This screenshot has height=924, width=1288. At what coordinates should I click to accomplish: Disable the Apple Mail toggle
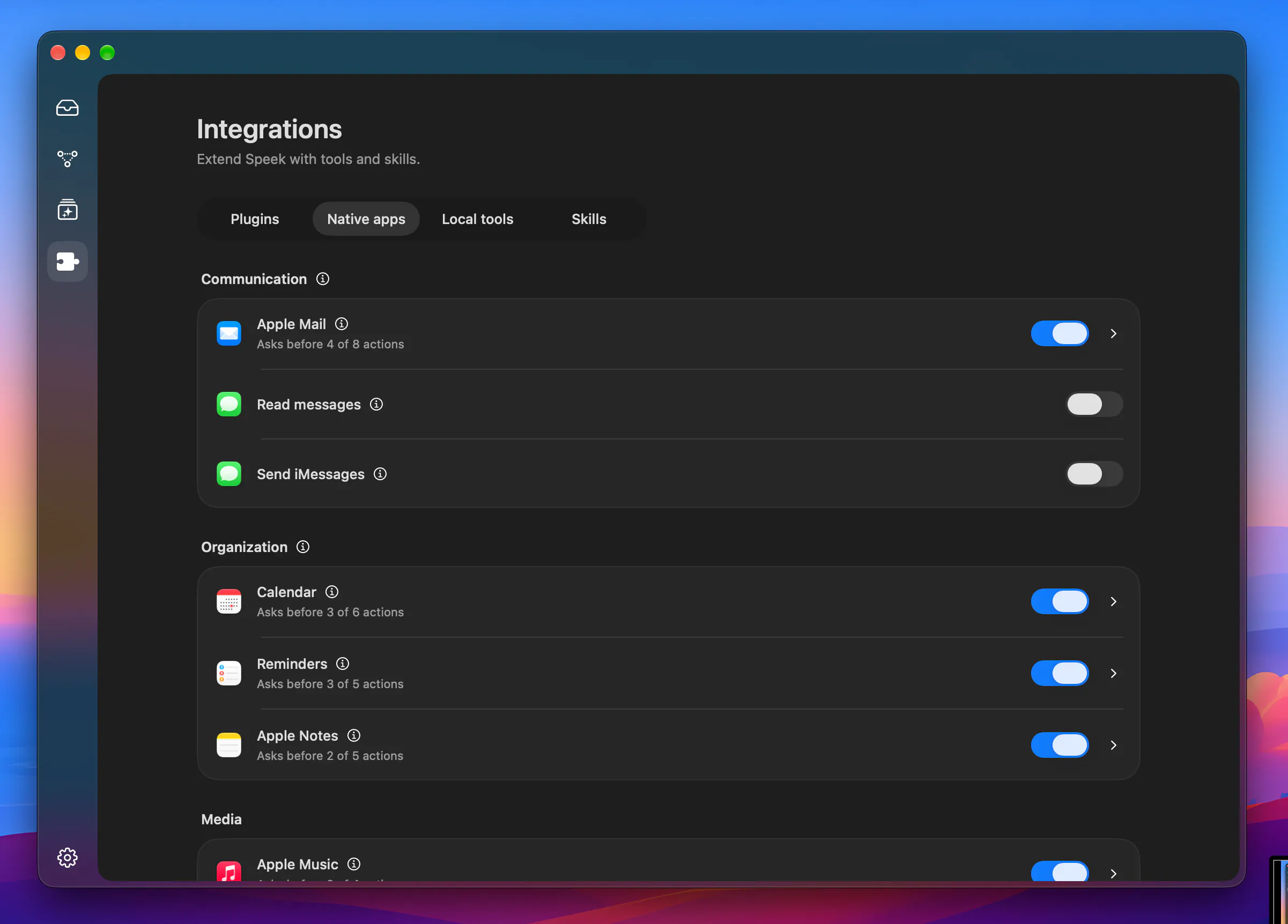coord(1060,333)
